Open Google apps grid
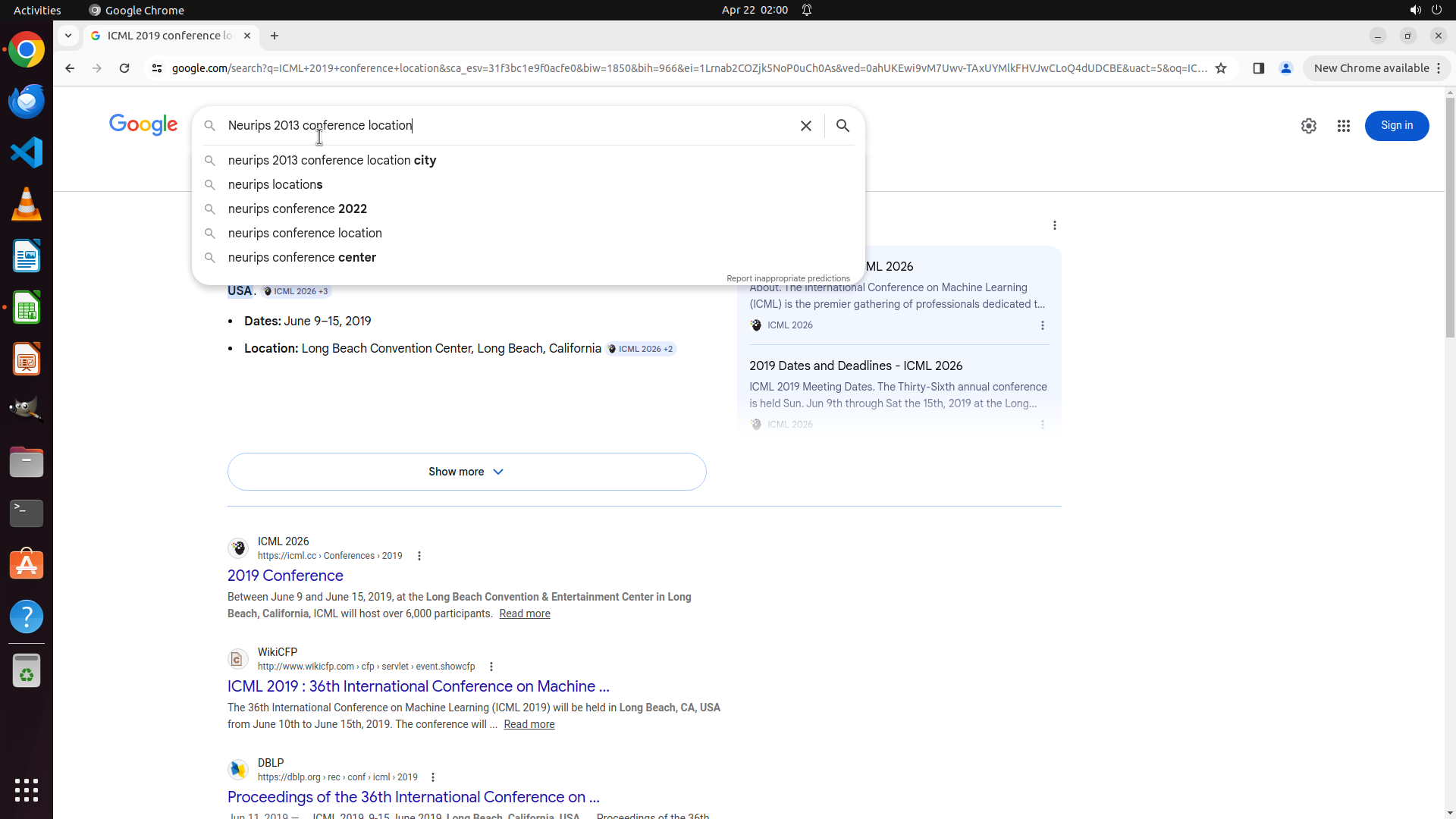This screenshot has height=819, width=1456. pyautogui.click(x=1343, y=126)
